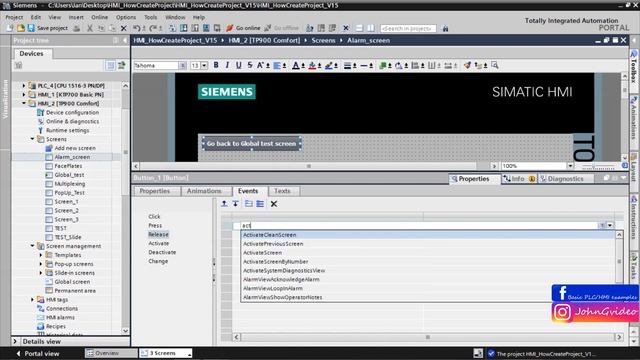640x360 pixels.
Task: Click the font color A icon
Action: (x=296, y=65)
